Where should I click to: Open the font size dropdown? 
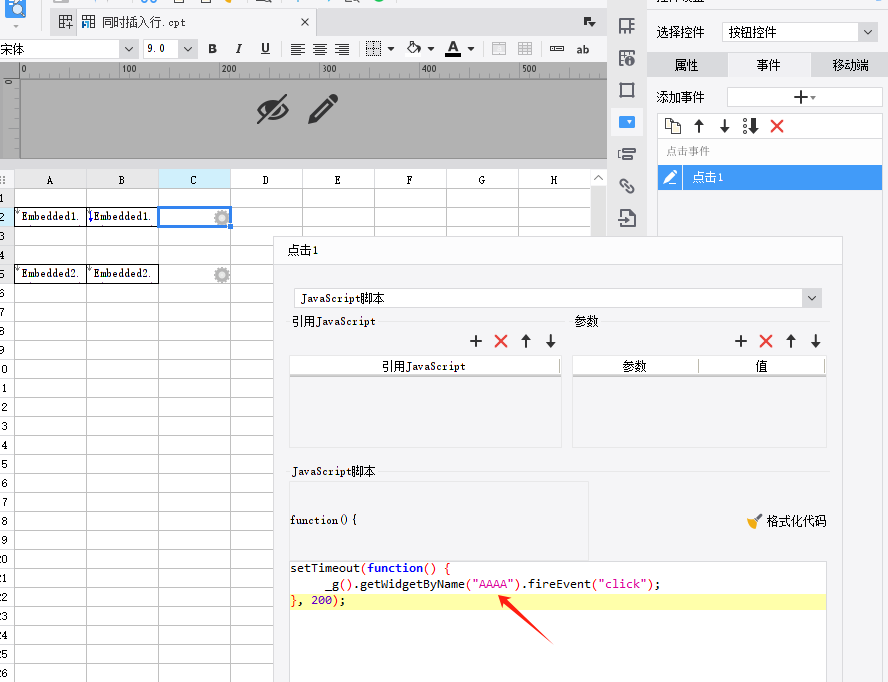[187, 49]
